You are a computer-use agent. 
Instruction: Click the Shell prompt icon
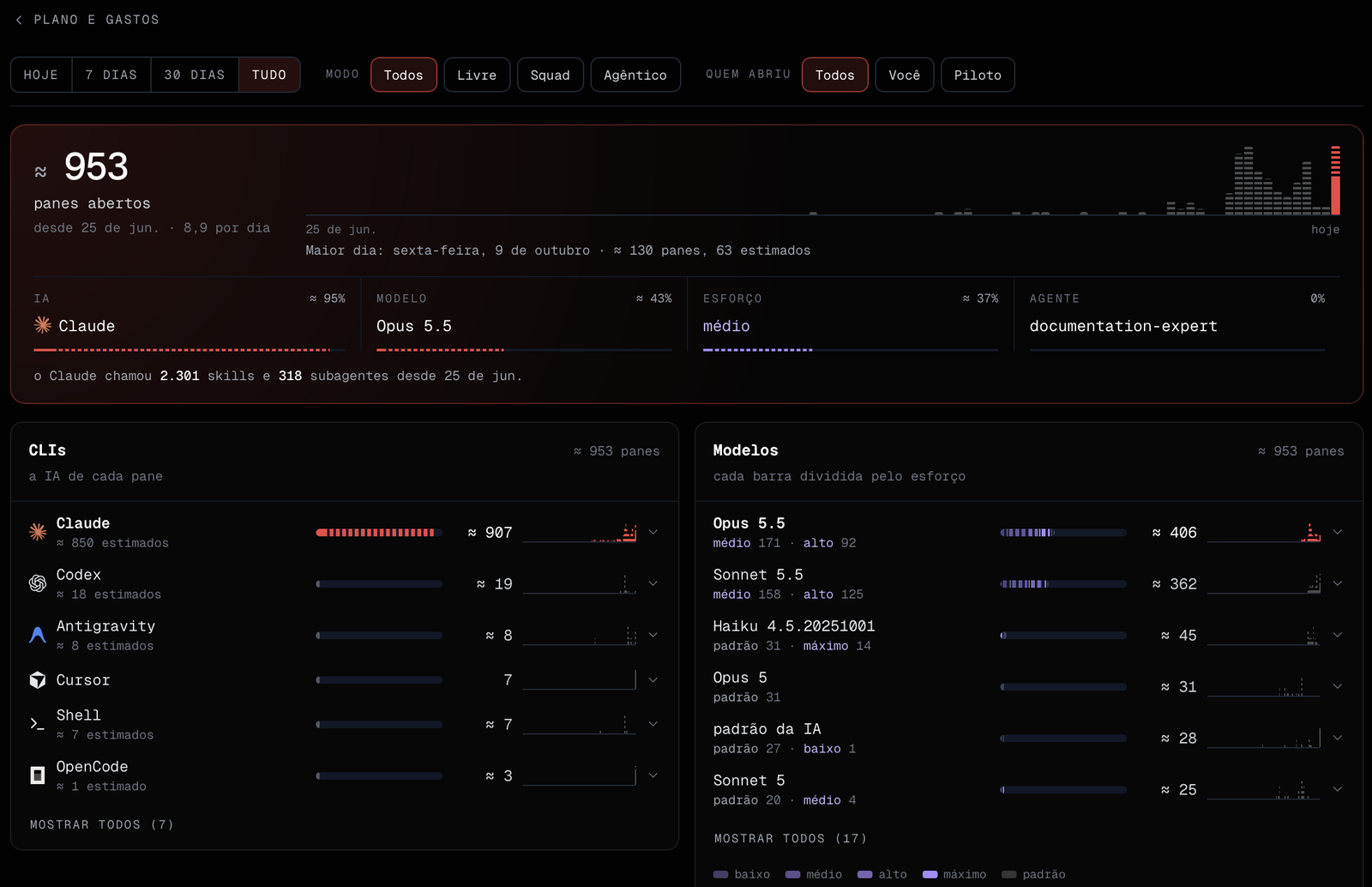(38, 724)
